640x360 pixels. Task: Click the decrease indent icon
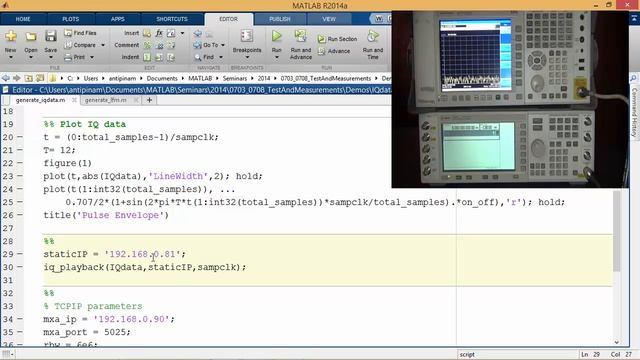coord(171,57)
